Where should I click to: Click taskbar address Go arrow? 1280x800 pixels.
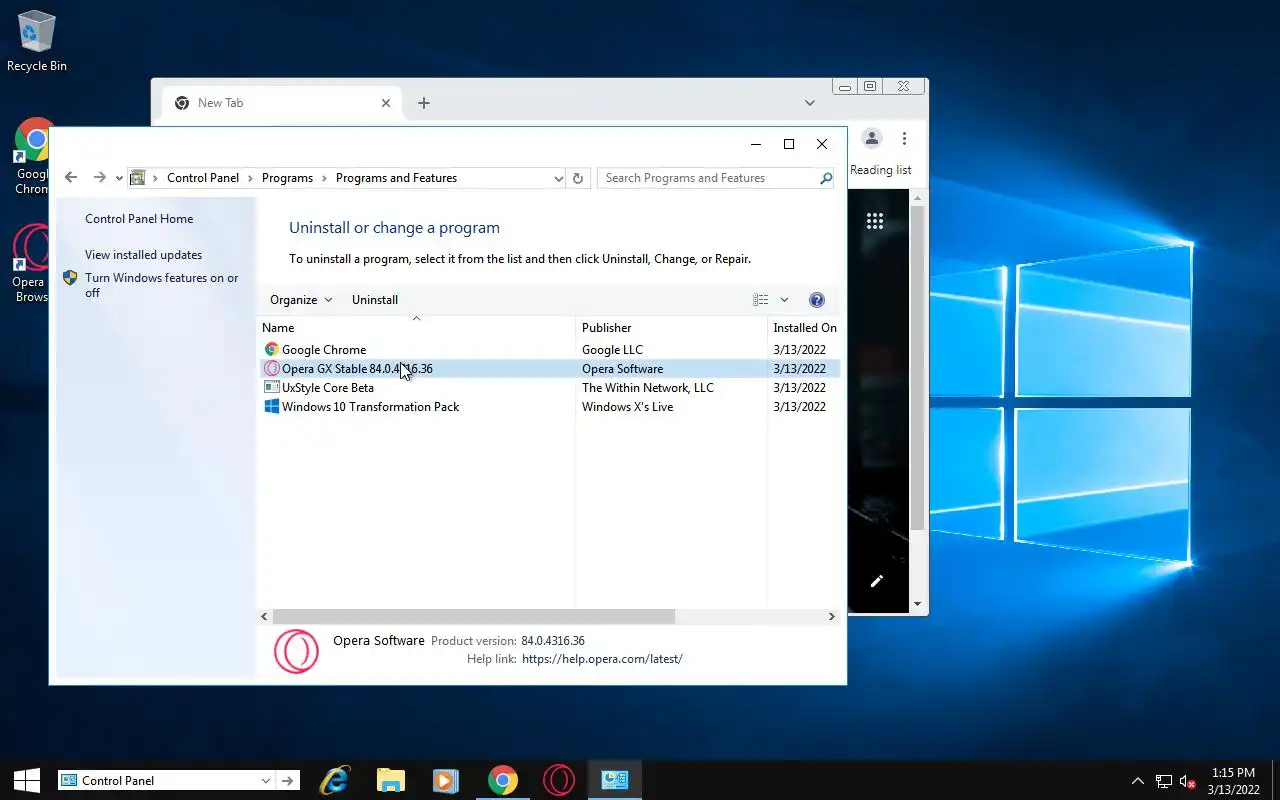(x=287, y=781)
